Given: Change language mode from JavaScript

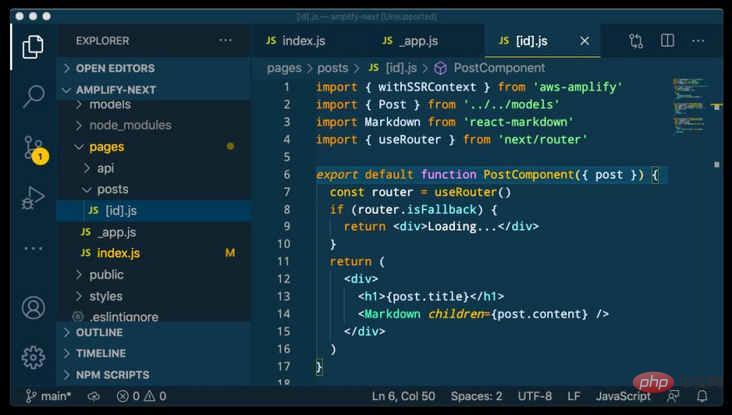Looking at the screenshot, I should click(624, 396).
